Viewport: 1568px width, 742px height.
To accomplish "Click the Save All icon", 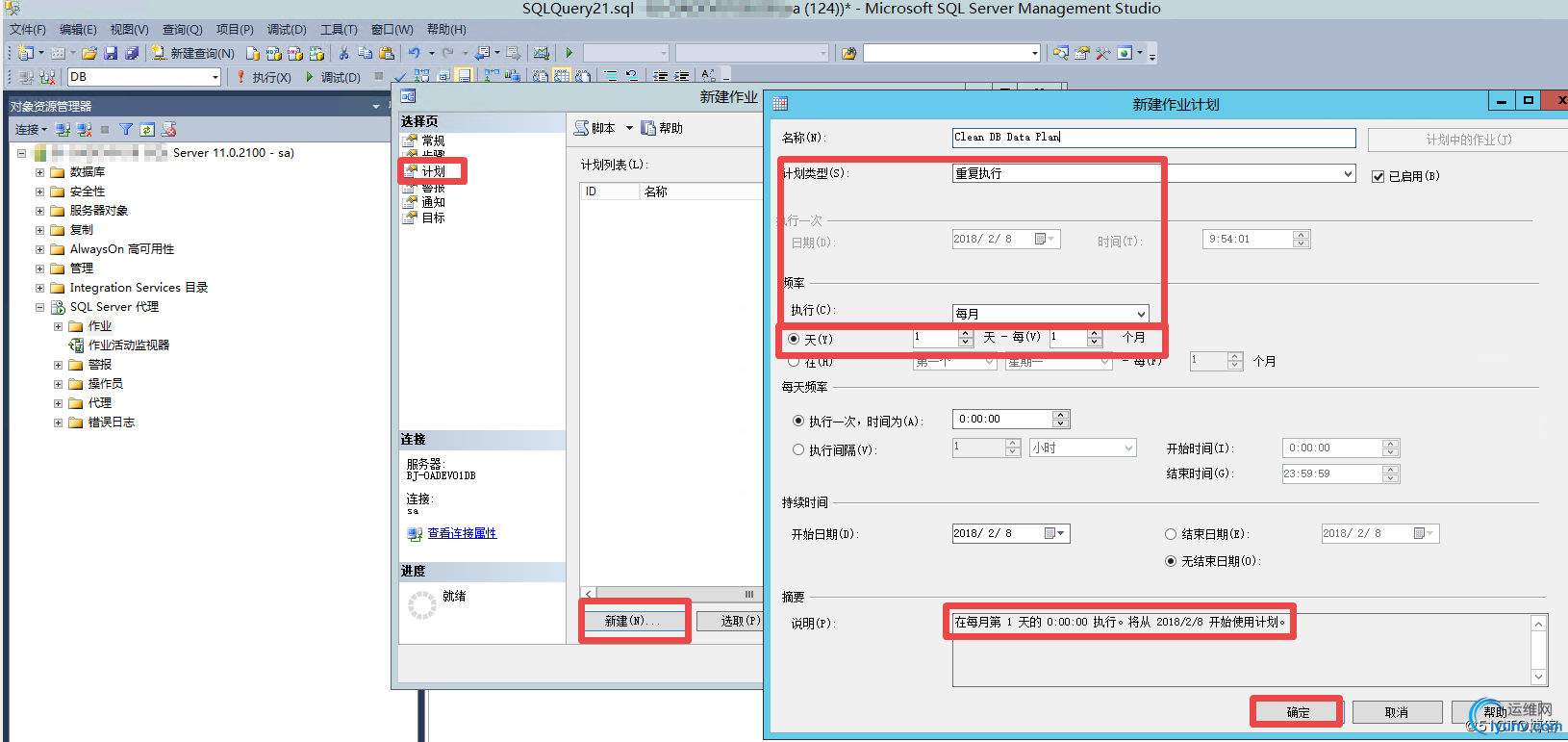I will coord(132,53).
